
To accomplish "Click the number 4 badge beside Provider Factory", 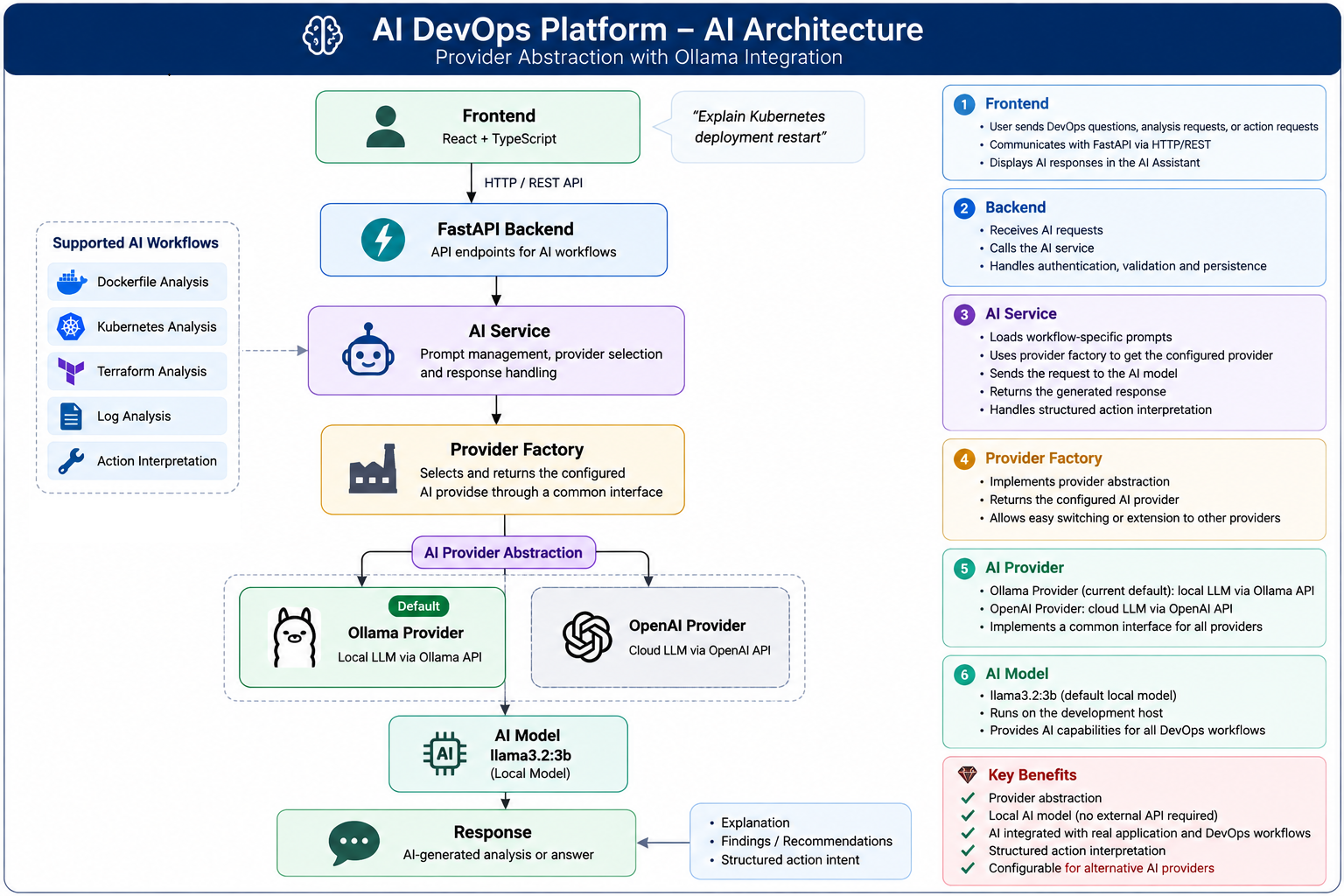I will tap(964, 459).
